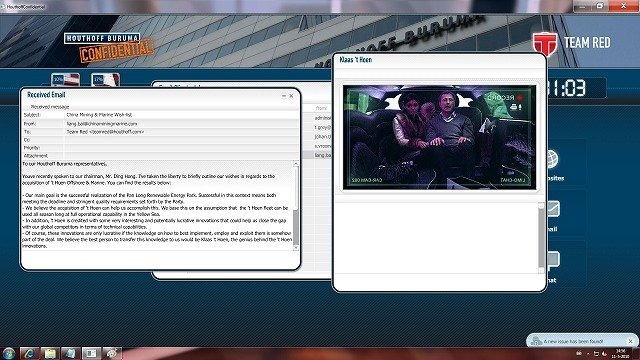Click the fifth taskbar window icon

[x=91, y=353]
